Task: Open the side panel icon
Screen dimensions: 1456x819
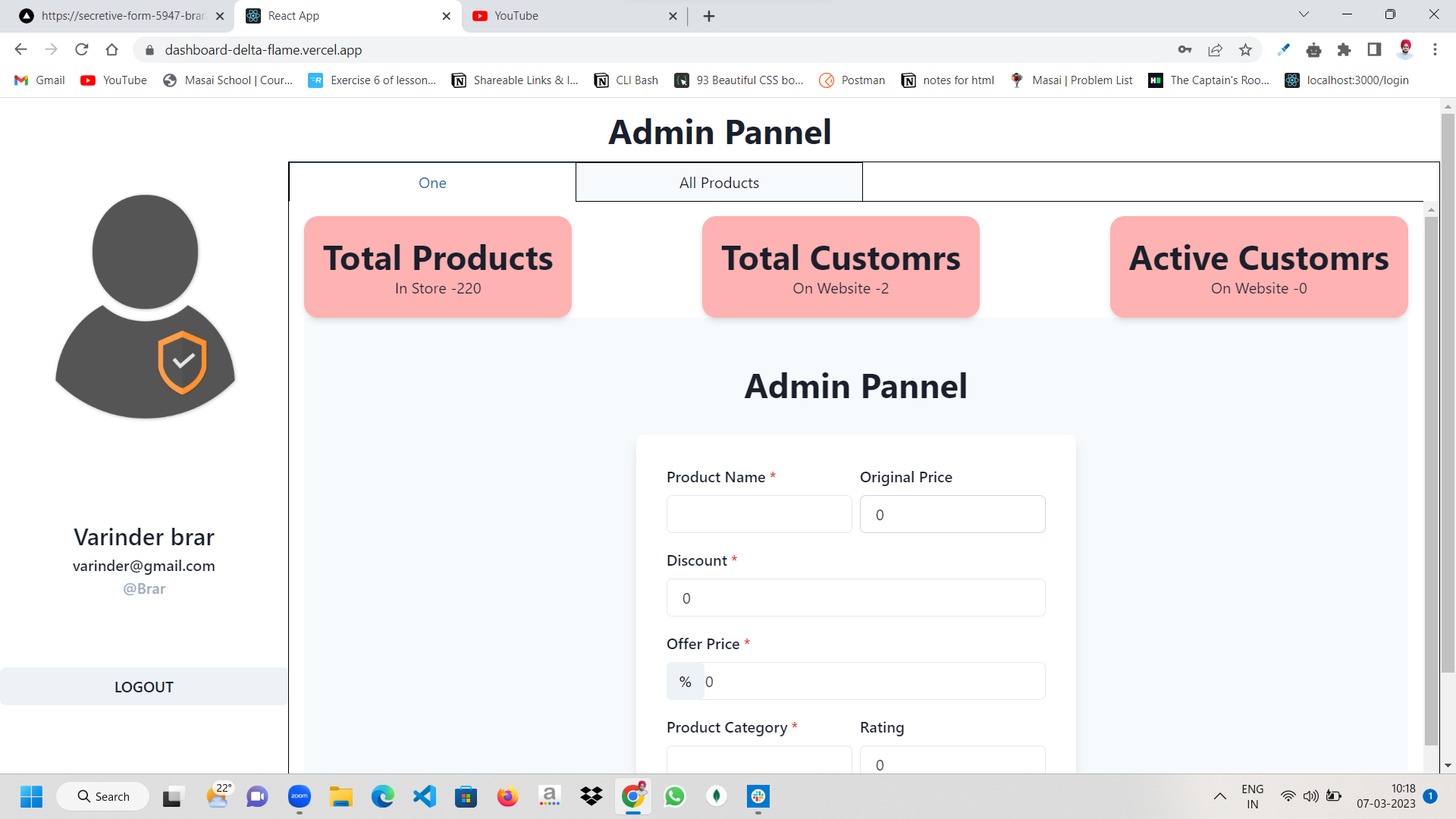Action: pyautogui.click(x=1374, y=50)
